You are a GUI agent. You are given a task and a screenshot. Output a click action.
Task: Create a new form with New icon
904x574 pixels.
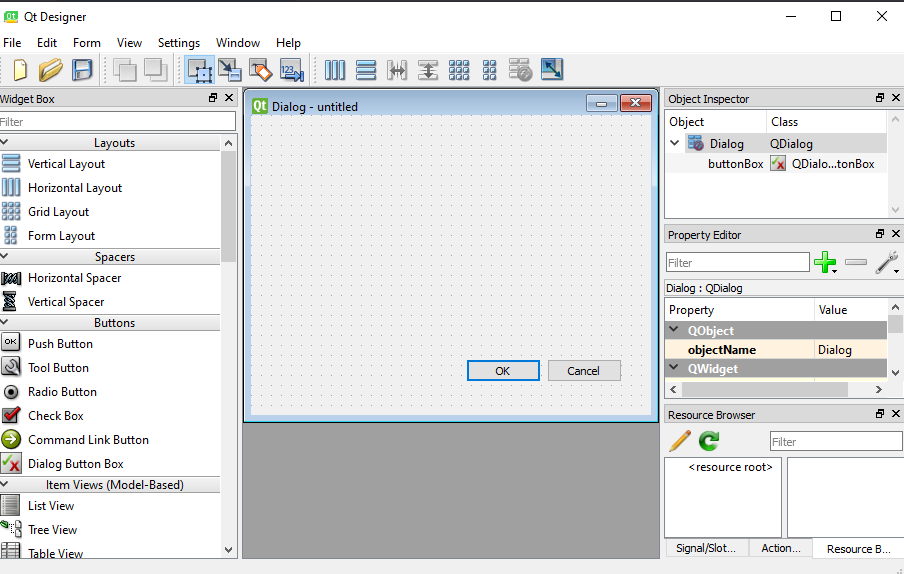point(20,70)
